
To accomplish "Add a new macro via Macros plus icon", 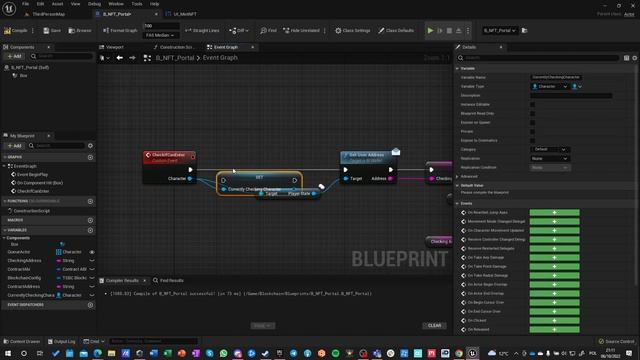I will [x=90, y=220].
